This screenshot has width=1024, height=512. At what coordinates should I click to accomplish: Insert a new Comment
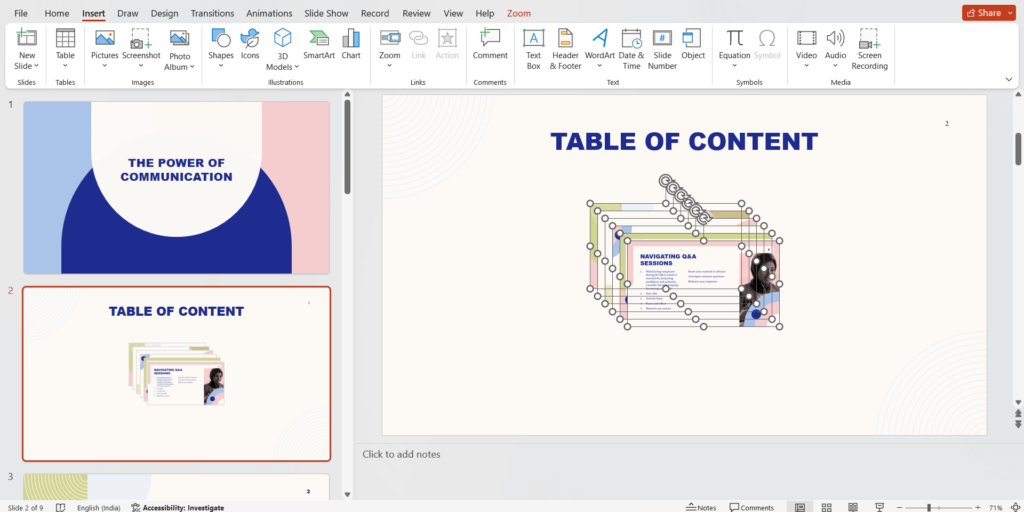tap(490, 46)
